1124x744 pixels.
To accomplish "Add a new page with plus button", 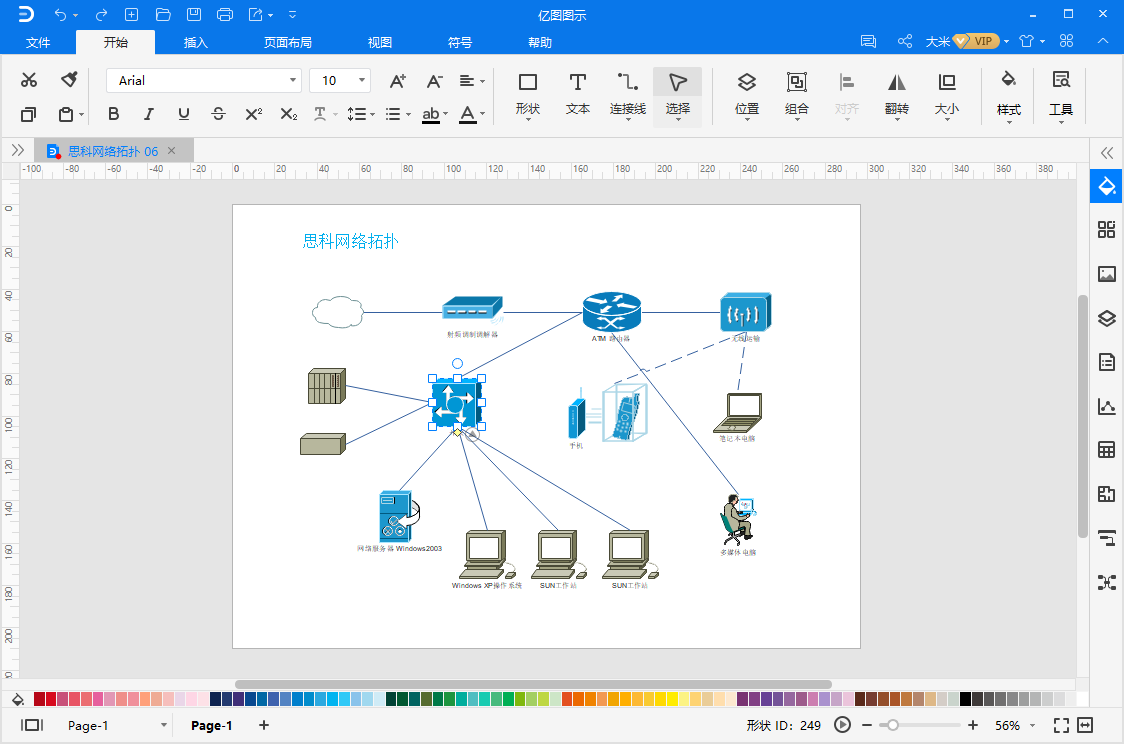I will [264, 726].
